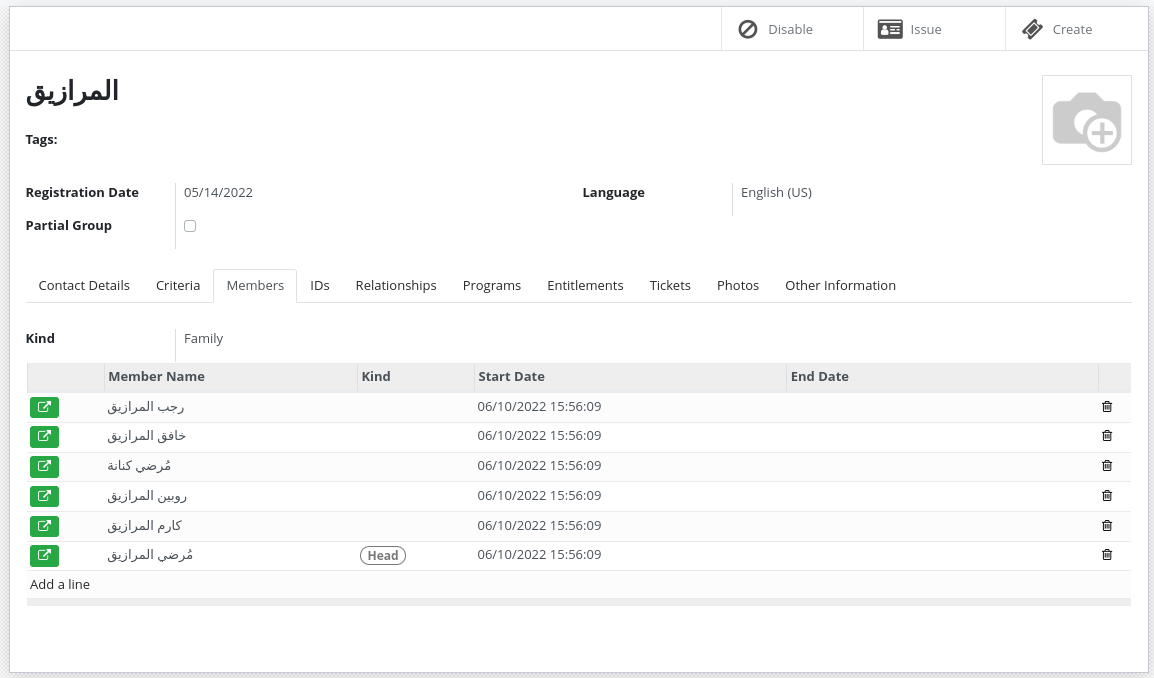
Task: Toggle the Partial Group checkbox
Action: tap(190, 226)
